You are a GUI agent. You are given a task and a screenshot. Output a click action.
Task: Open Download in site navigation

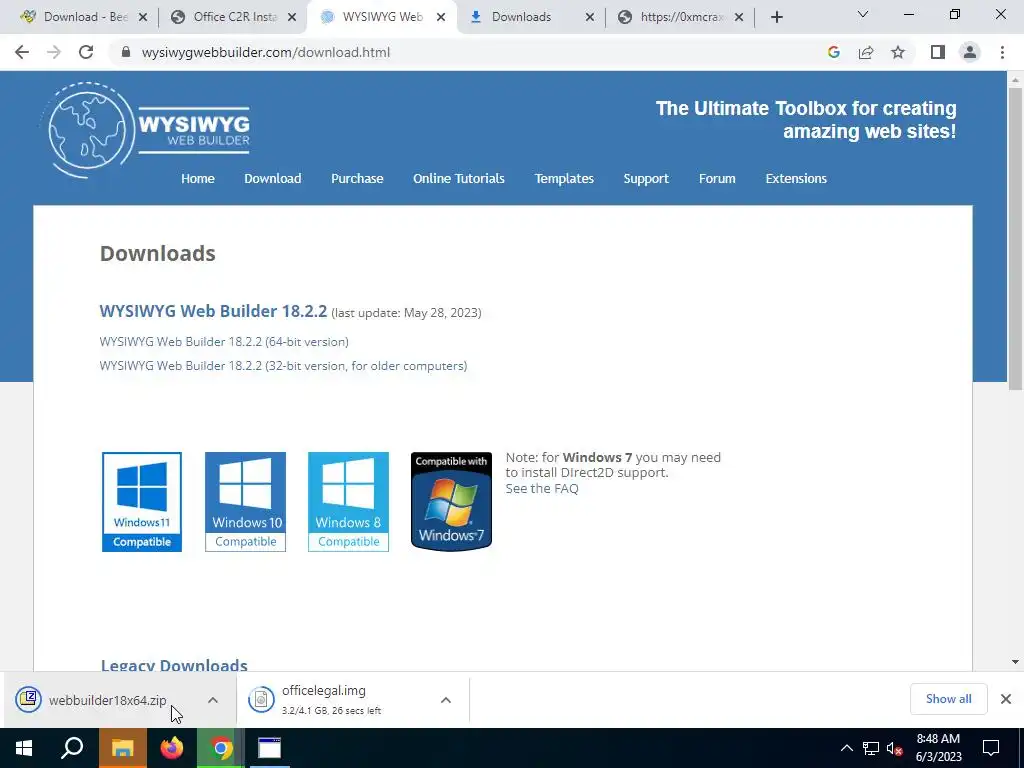pos(272,178)
